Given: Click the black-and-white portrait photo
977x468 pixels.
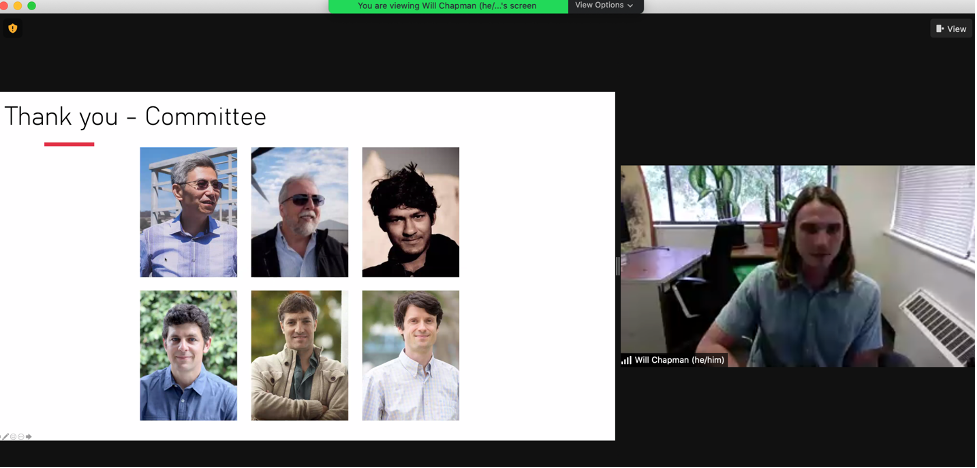Looking at the screenshot, I should (411, 212).
